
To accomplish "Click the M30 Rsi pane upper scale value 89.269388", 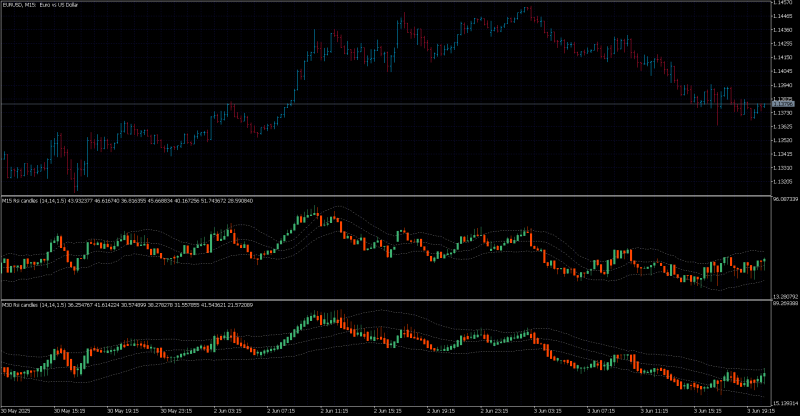I will click(785, 303).
